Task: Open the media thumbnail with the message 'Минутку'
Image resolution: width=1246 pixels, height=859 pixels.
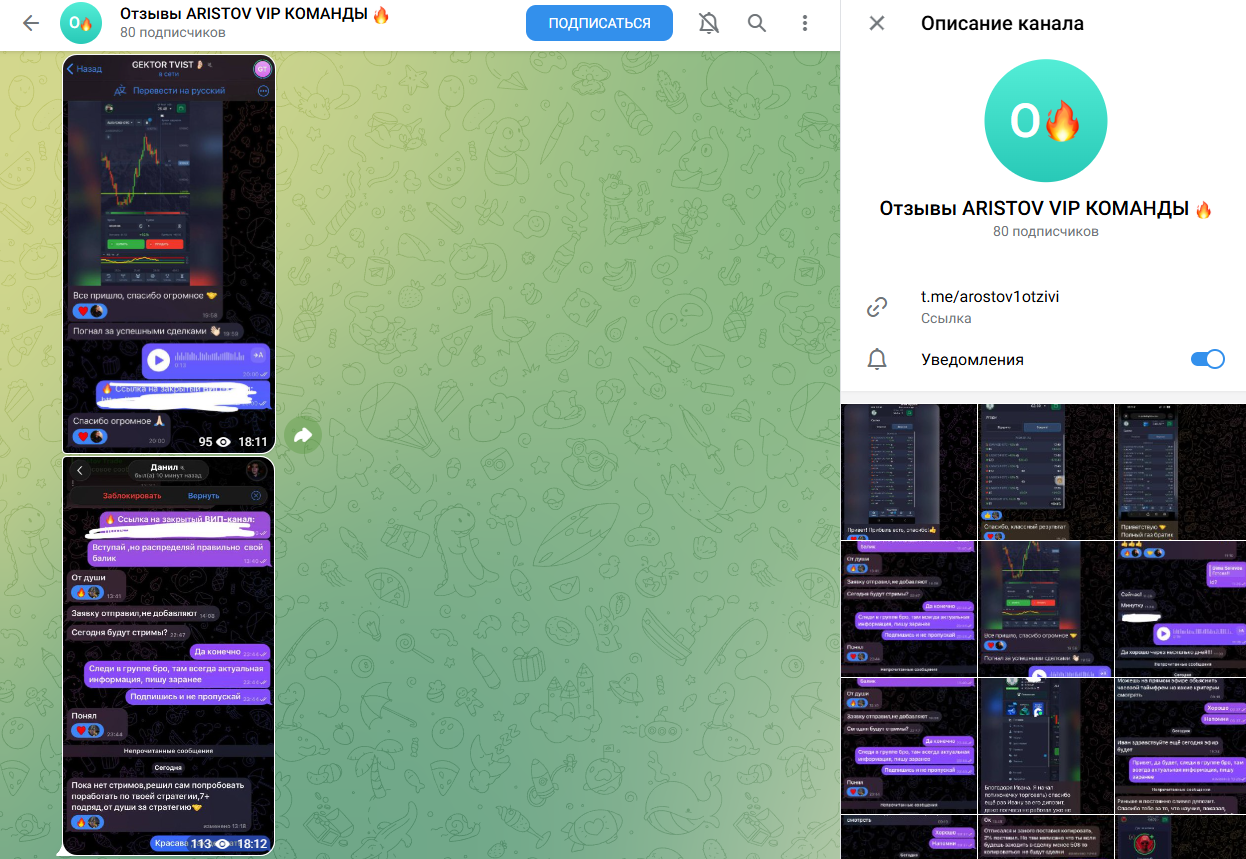Action: tap(1180, 608)
